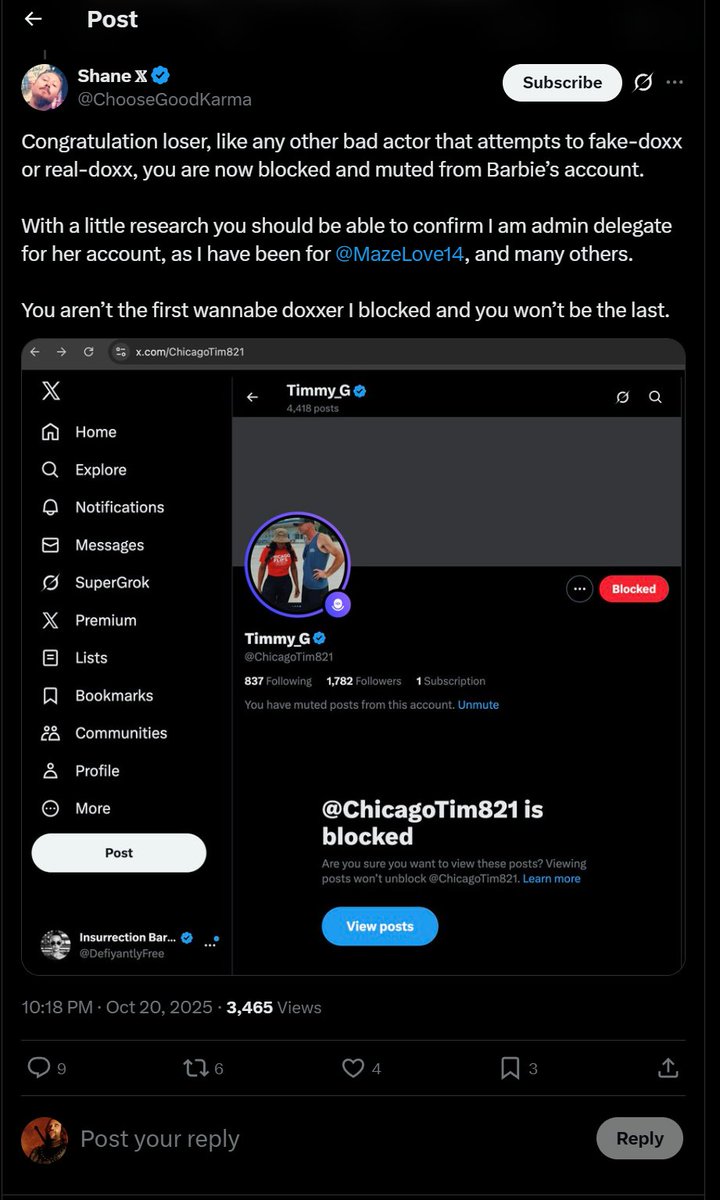
Task: Bookmark this post
Action: (x=510, y=1068)
